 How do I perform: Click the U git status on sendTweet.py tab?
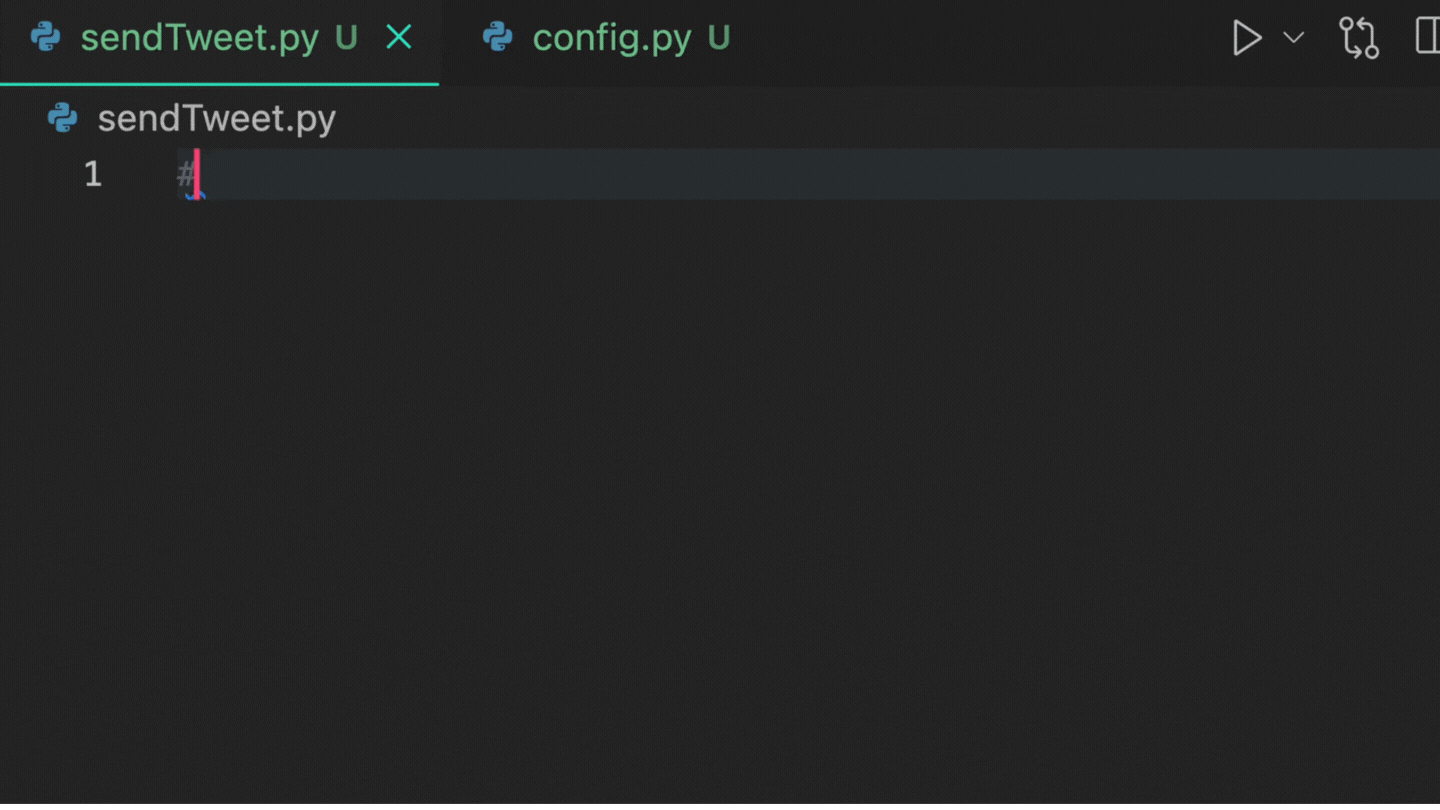[346, 38]
